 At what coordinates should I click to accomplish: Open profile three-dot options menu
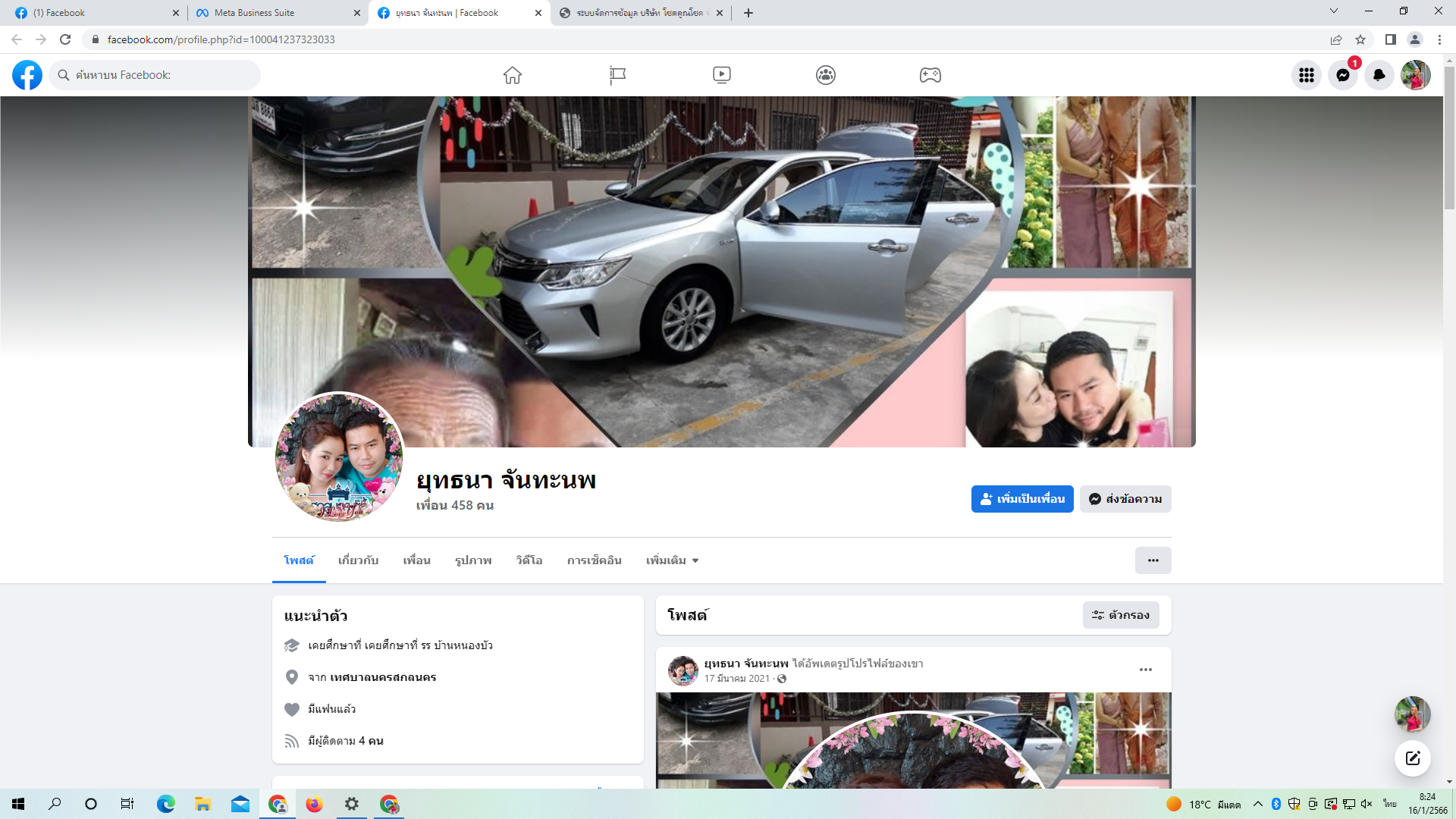coord(1153,560)
